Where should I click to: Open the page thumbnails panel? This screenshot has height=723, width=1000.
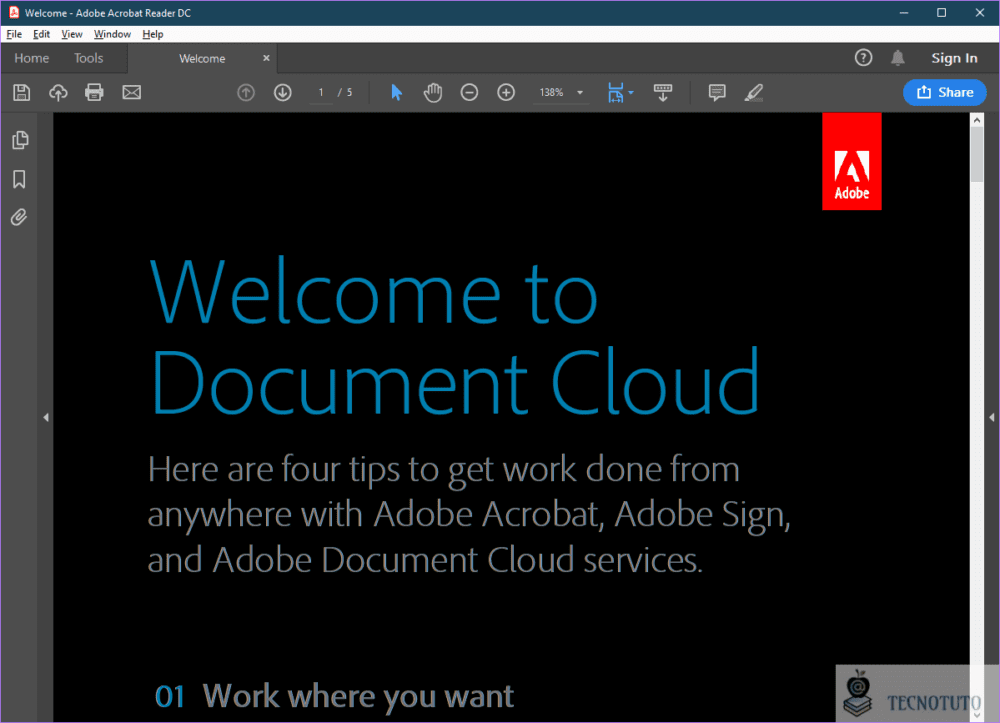coord(20,140)
